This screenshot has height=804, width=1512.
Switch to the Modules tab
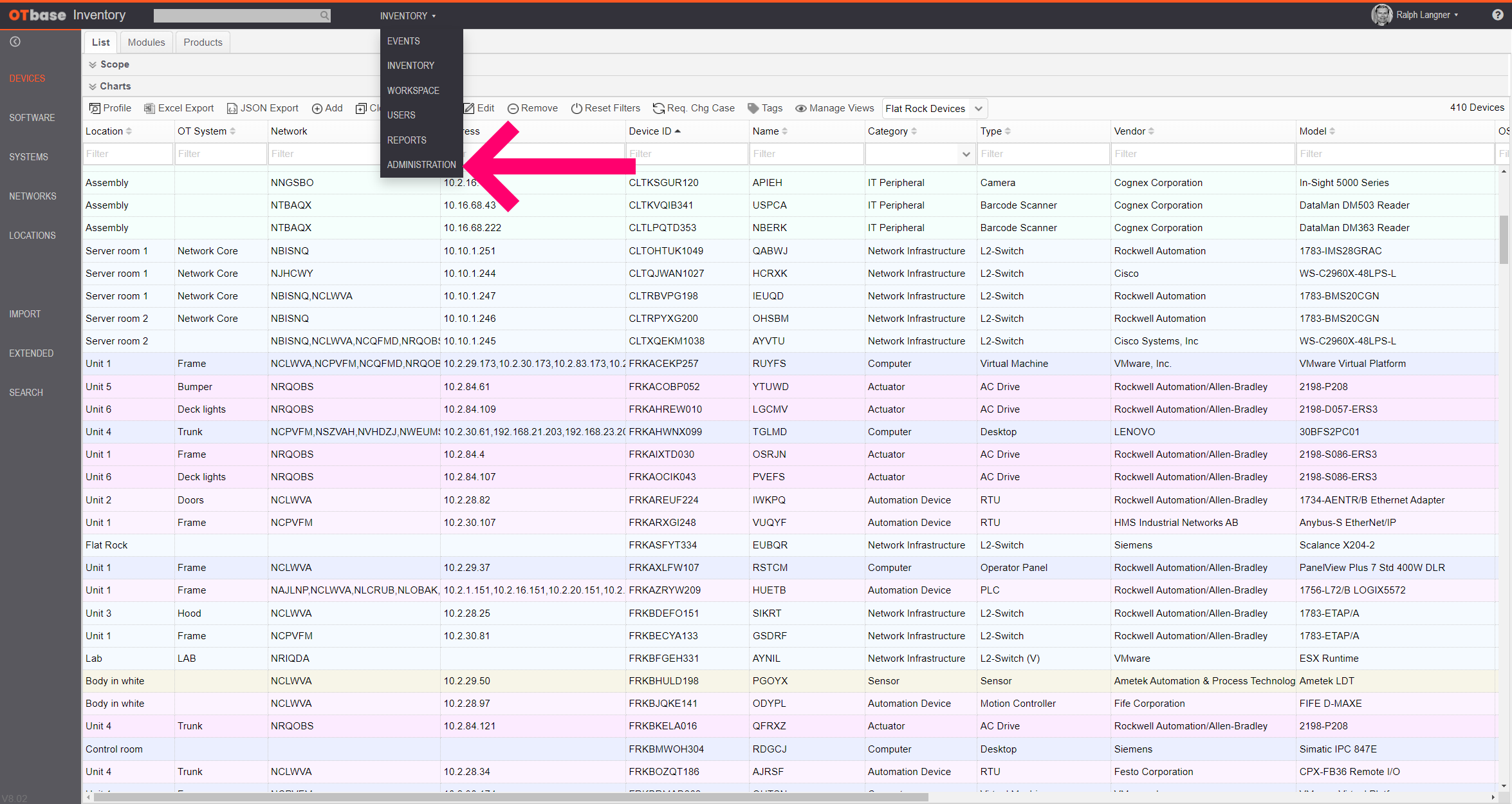click(x=146, y=42)
